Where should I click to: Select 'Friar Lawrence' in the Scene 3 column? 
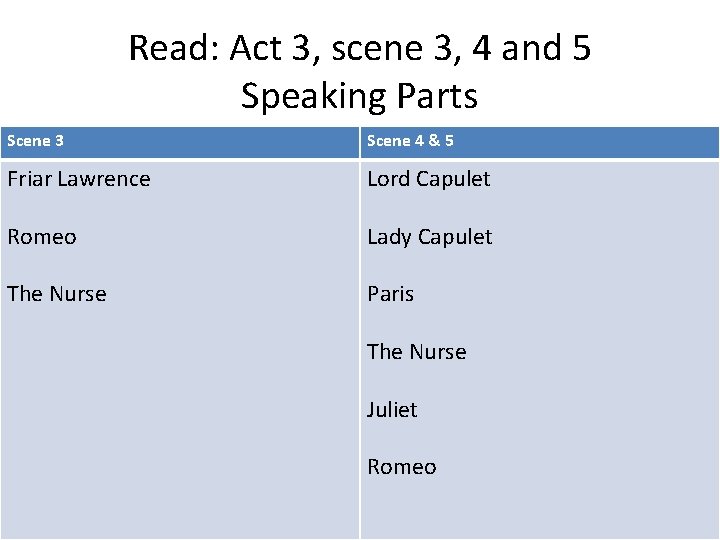pos(79,179)
